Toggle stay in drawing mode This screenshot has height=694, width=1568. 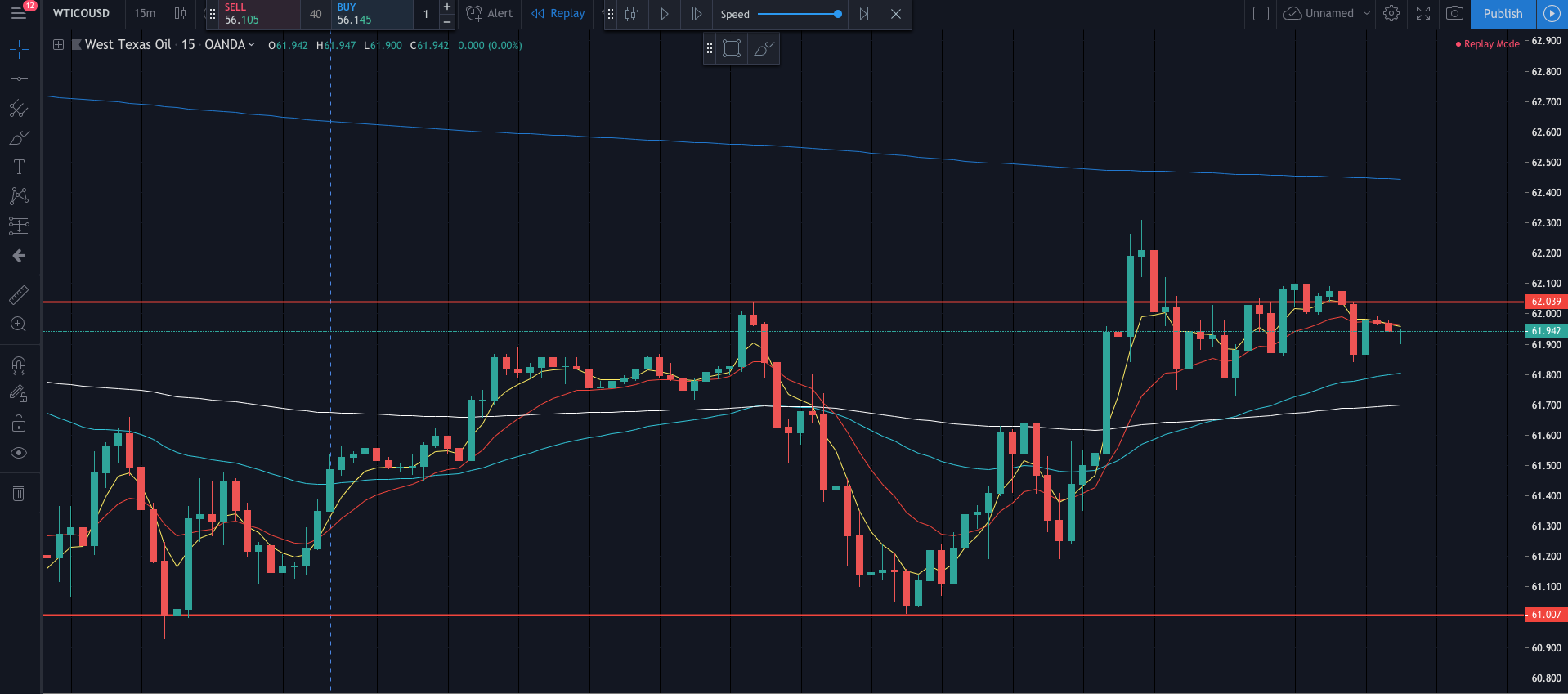[18, 394]
